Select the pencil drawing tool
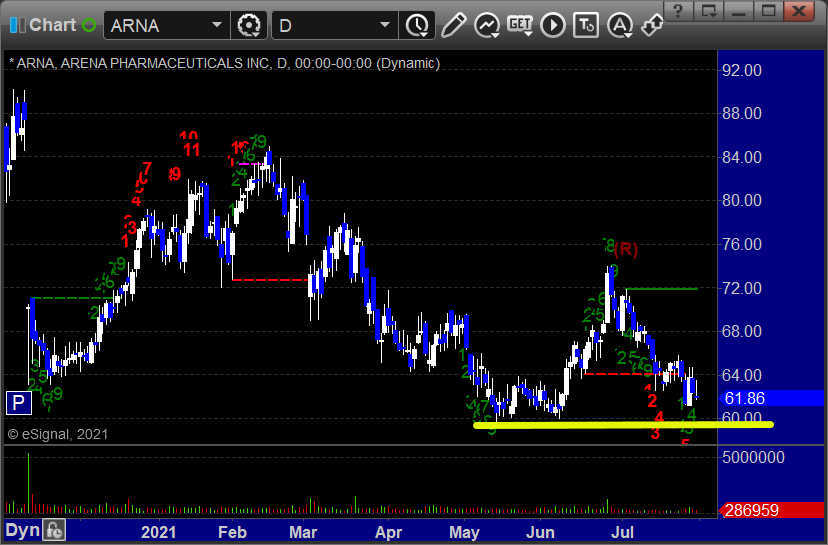The height and width of the screenshot is (545, 828). (x=453, y=25)
